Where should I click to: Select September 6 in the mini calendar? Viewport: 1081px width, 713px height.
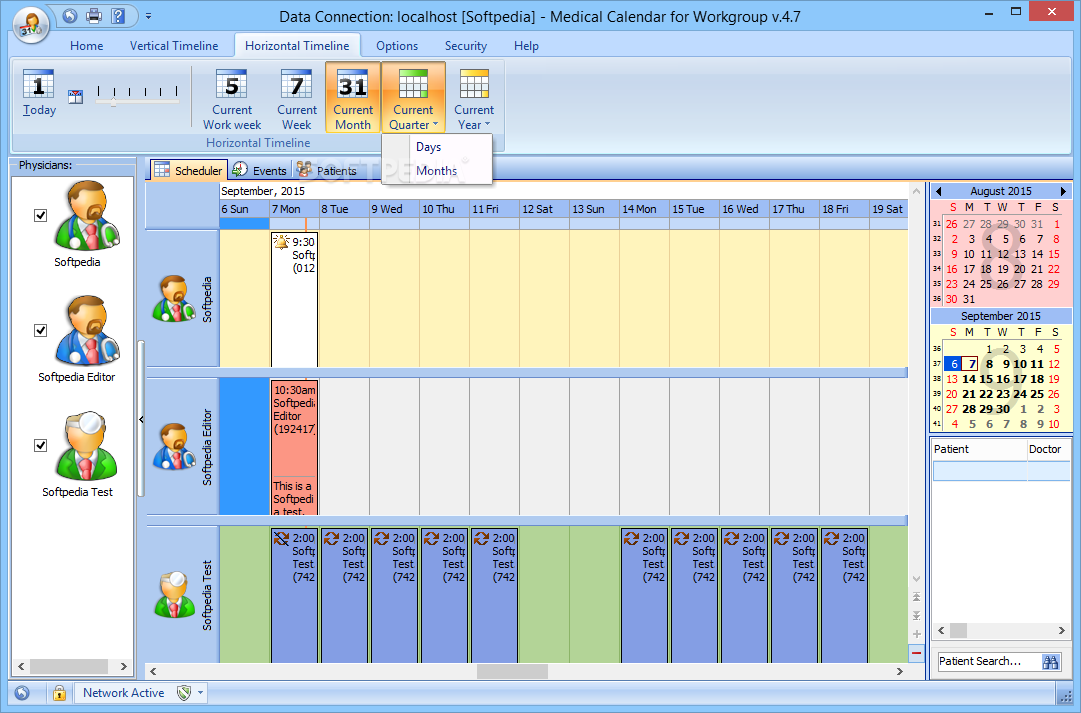[x=953, y=364]
